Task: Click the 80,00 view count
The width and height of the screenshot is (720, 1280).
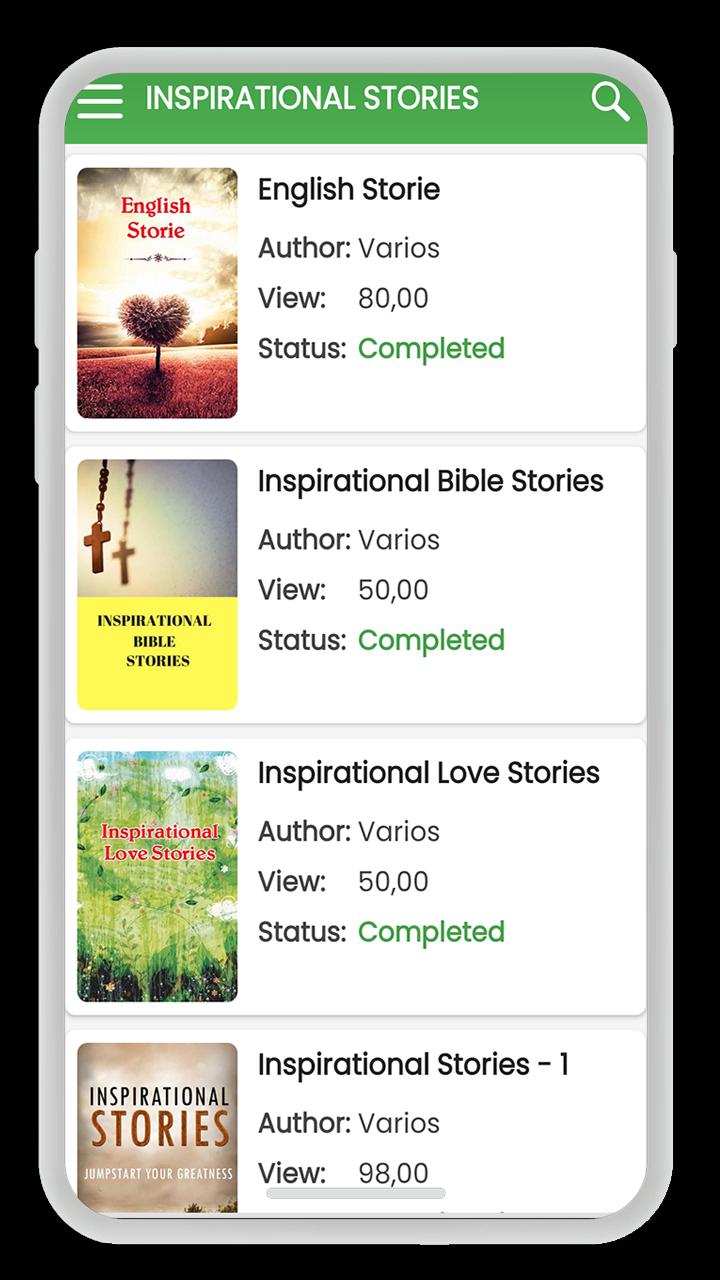Action: pos(393,298)
